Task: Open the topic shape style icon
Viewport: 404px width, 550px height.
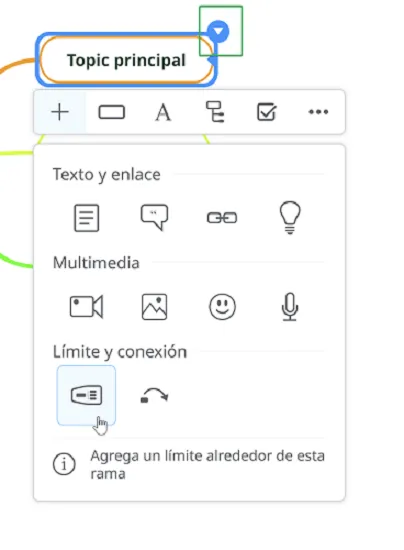Action: [x=112, y=113]
